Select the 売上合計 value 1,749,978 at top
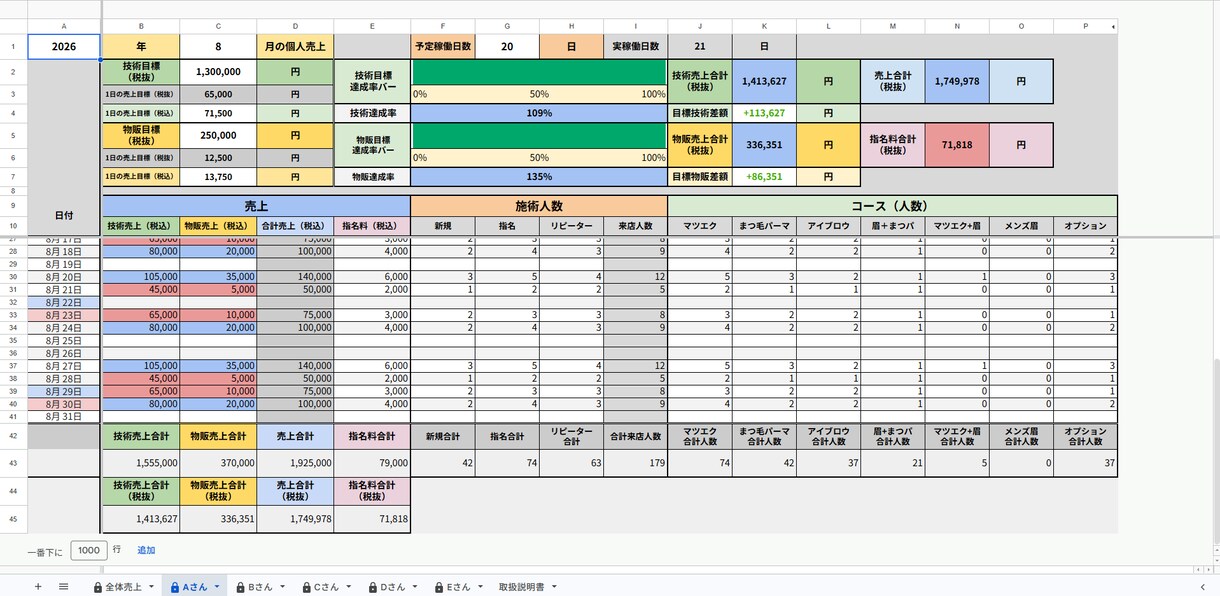 [x=956, y=82]
